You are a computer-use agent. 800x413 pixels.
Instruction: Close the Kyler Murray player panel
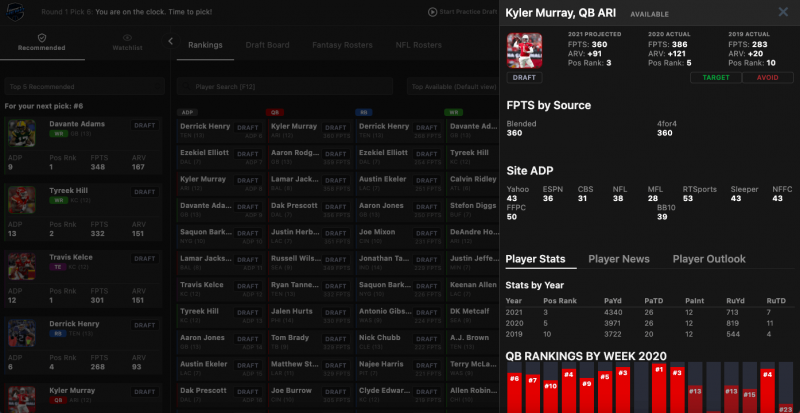point(783,13)
